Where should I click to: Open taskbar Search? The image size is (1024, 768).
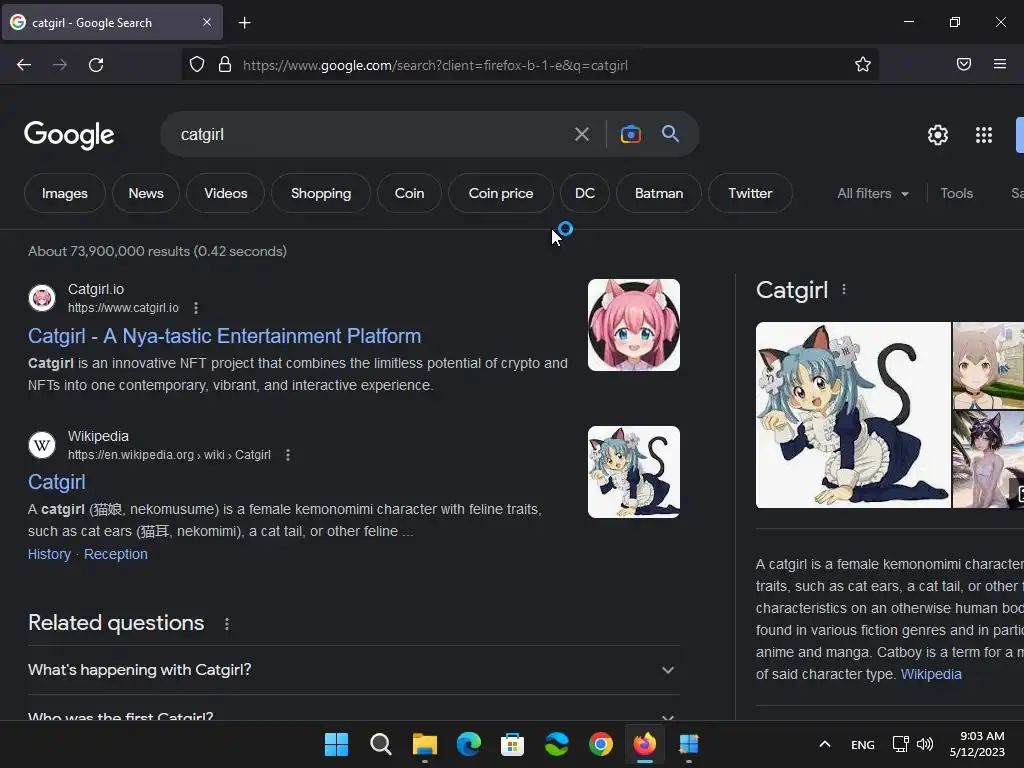381,744
